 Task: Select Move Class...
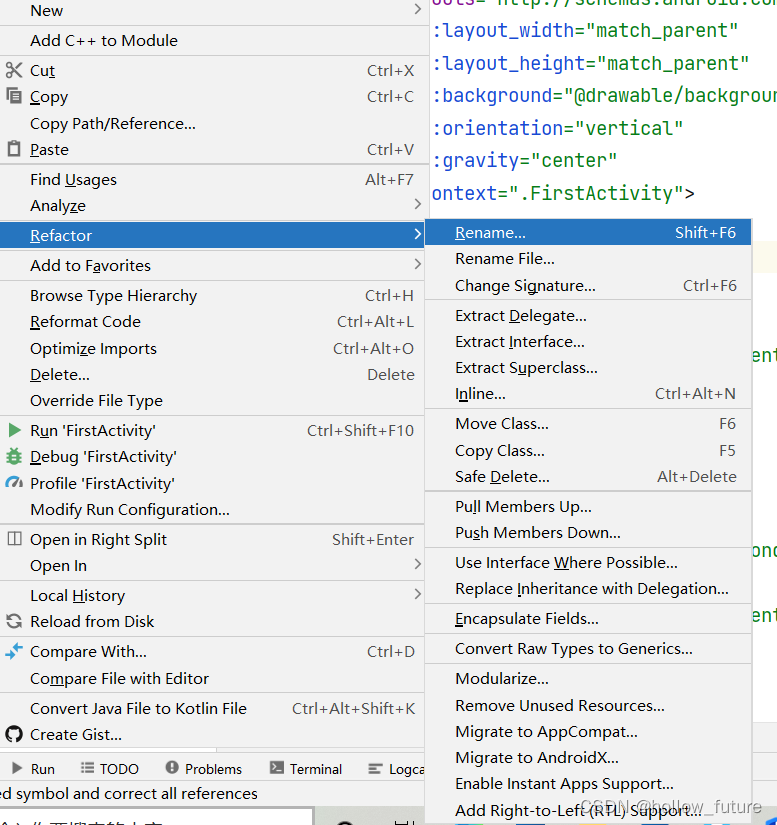tap(588, 424)
